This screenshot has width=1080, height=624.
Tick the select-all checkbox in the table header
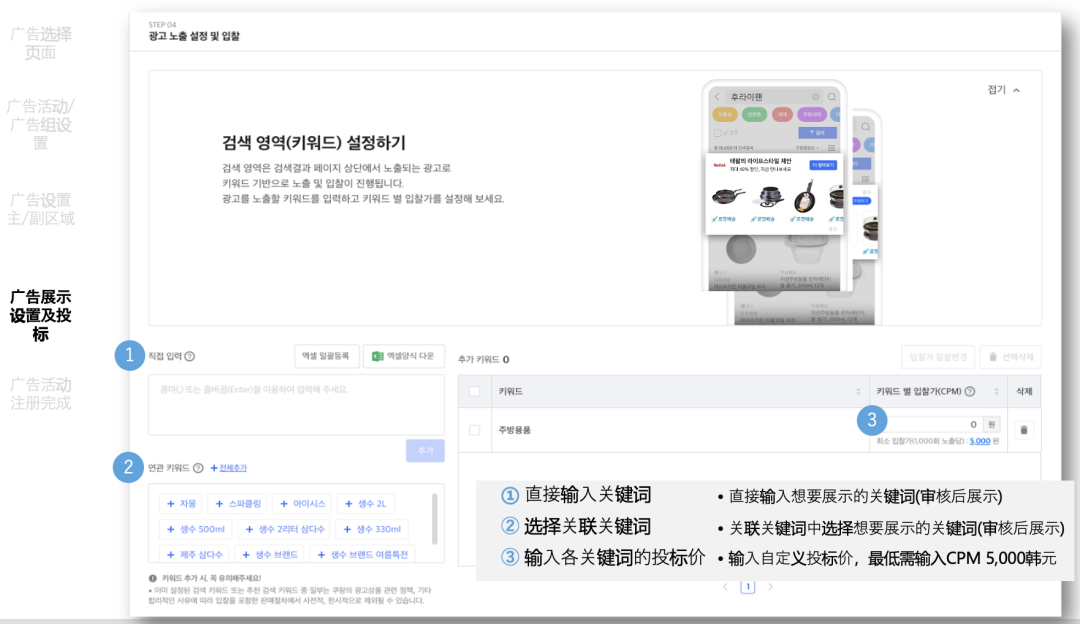(475, 391)
